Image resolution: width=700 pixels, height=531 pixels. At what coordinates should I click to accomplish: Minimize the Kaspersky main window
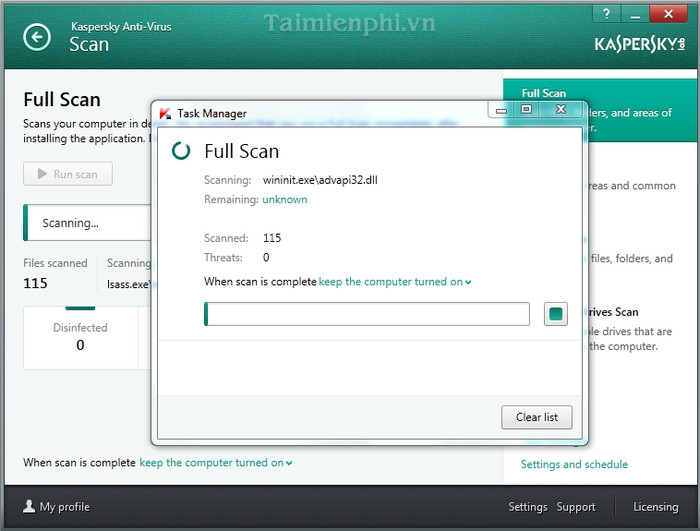tap(635, 14)
